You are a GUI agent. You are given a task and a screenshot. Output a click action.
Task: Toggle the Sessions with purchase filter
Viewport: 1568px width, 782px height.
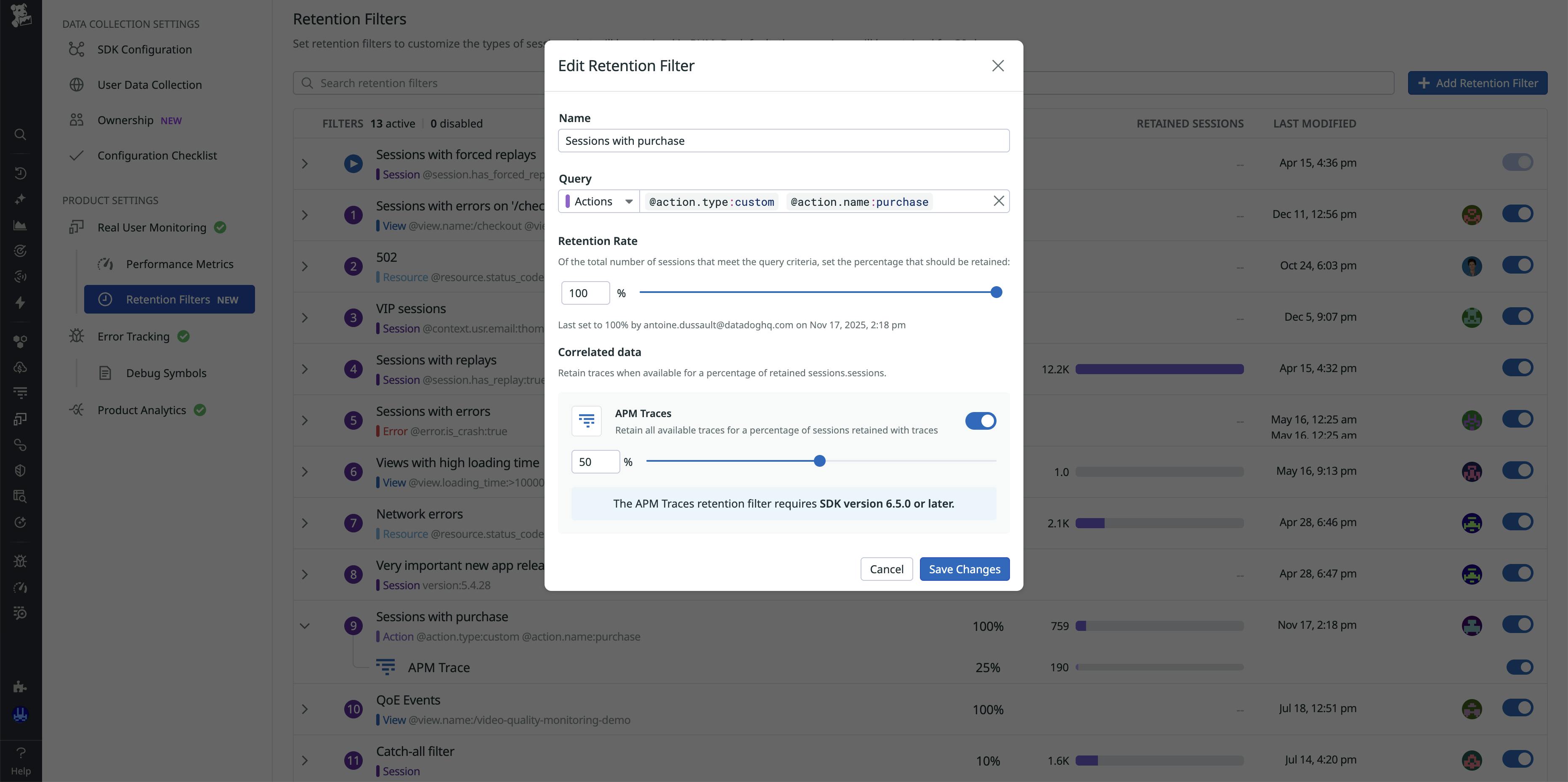tap(1518, 624)
